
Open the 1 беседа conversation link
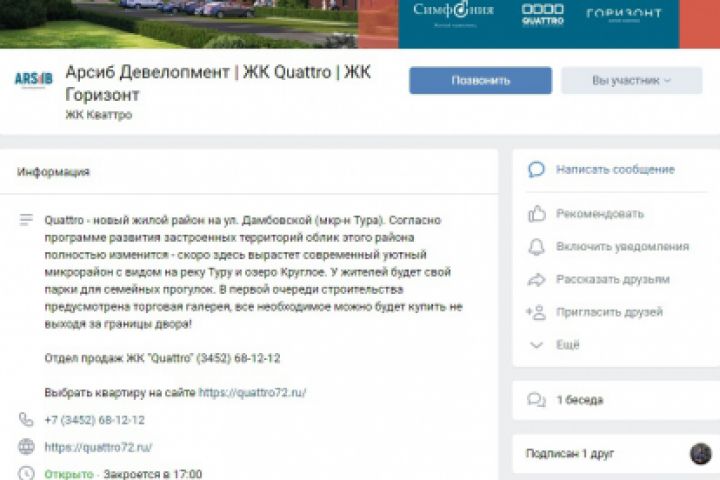(579, 400)
